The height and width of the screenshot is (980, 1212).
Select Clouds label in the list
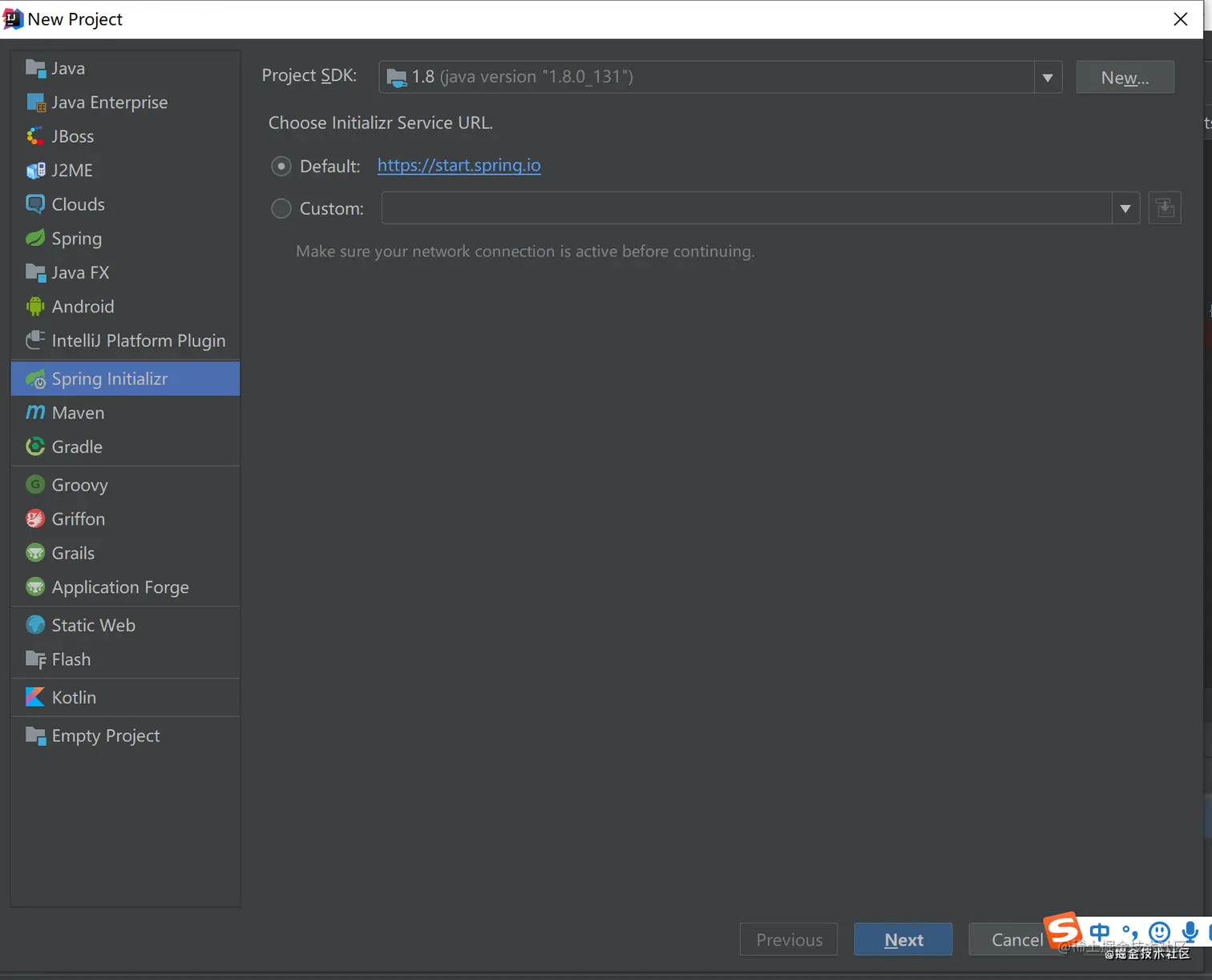click(78, 204)
